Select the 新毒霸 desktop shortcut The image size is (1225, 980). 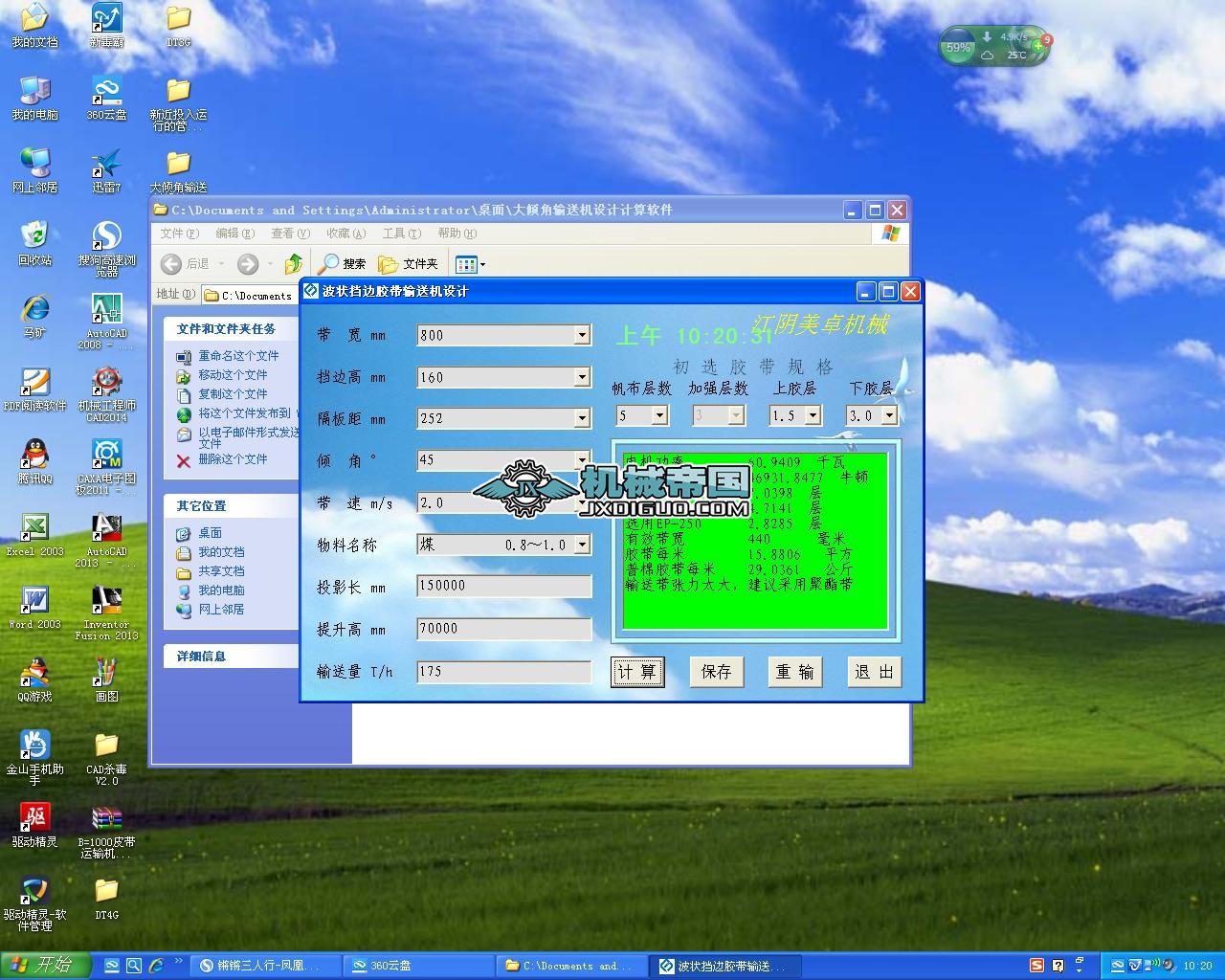(x=106, y=26)
